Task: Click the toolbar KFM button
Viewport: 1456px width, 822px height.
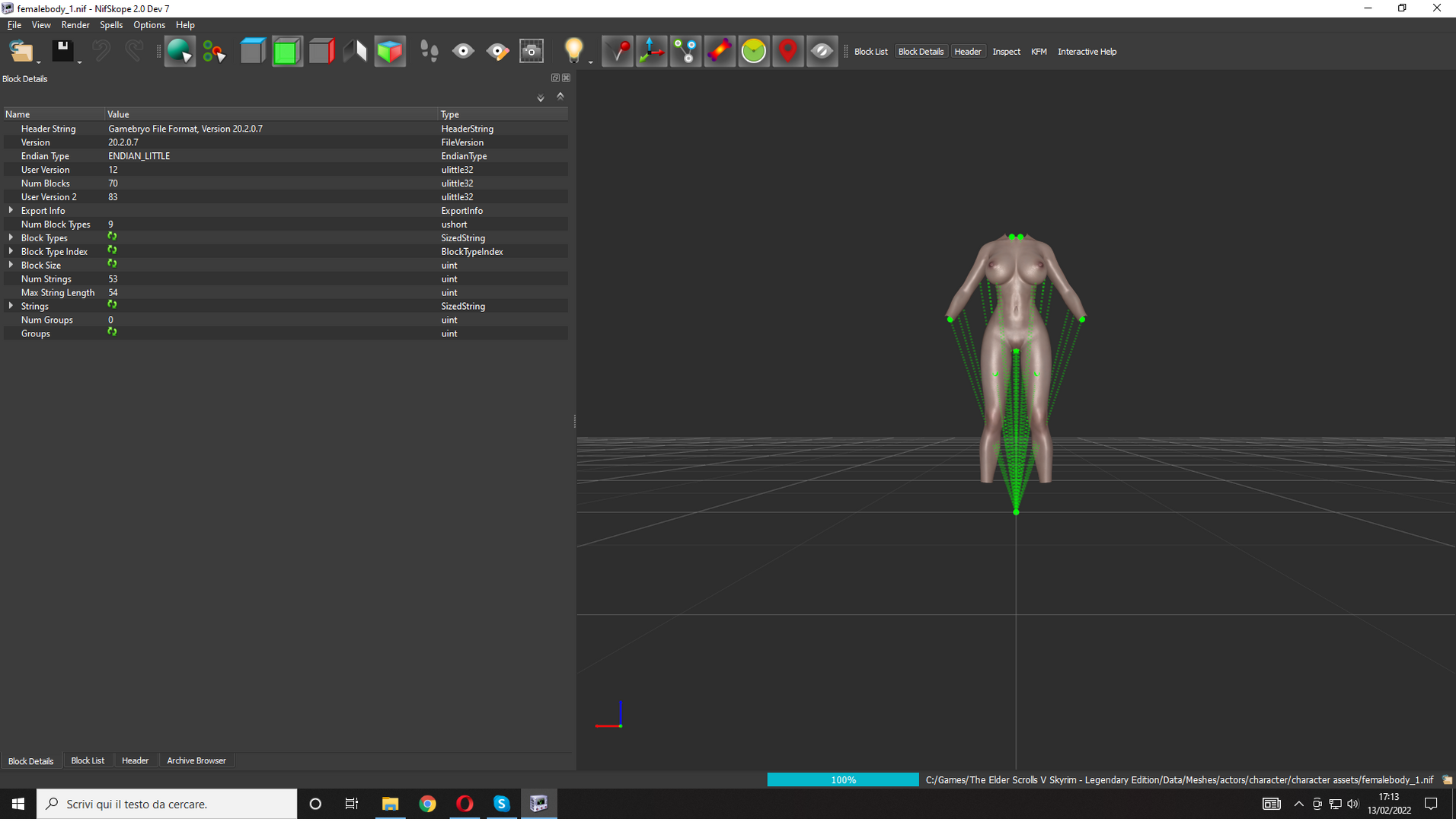Action: [x=1039, y=52]
